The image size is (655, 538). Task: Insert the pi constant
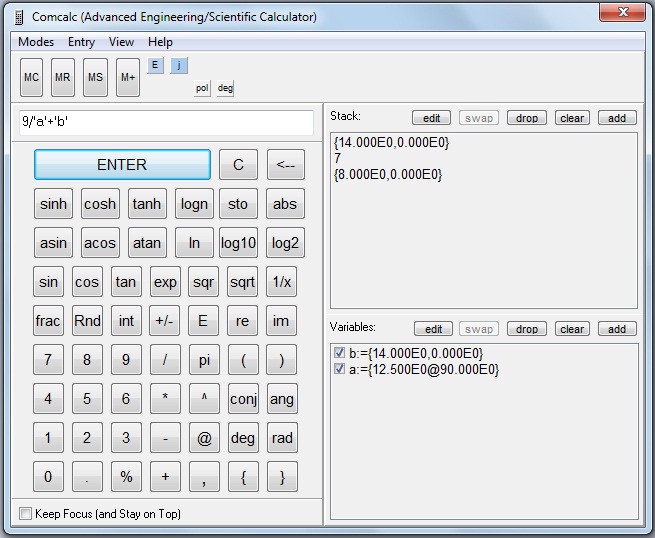(204, 360)
